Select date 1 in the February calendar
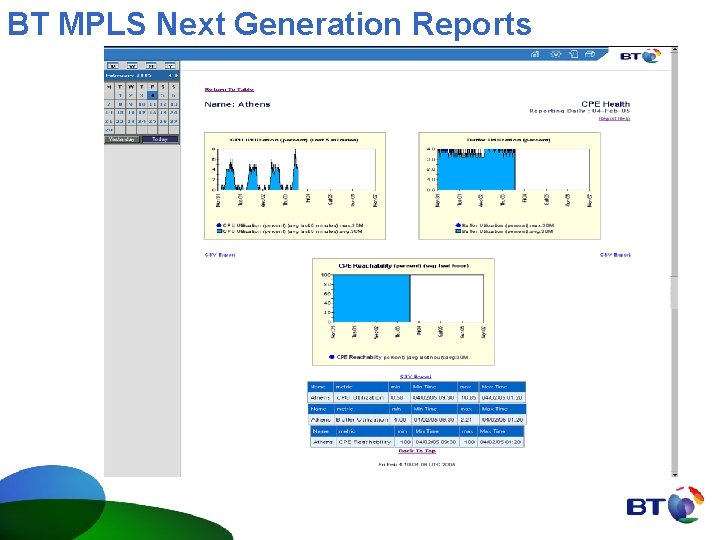The height and width of the screenshot is (540, 720). click(x=120, y=96)
